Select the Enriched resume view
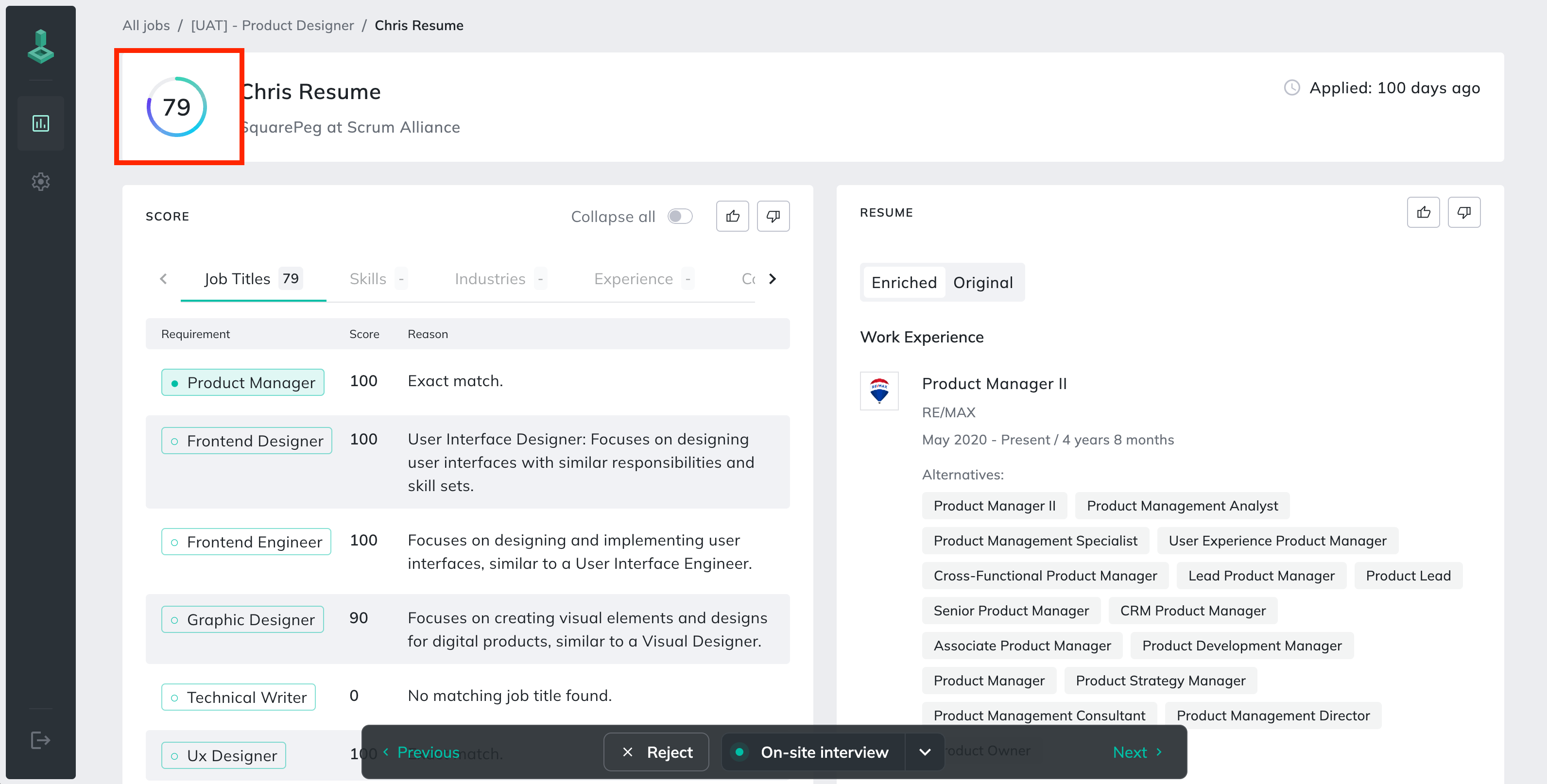 (904, 283)
